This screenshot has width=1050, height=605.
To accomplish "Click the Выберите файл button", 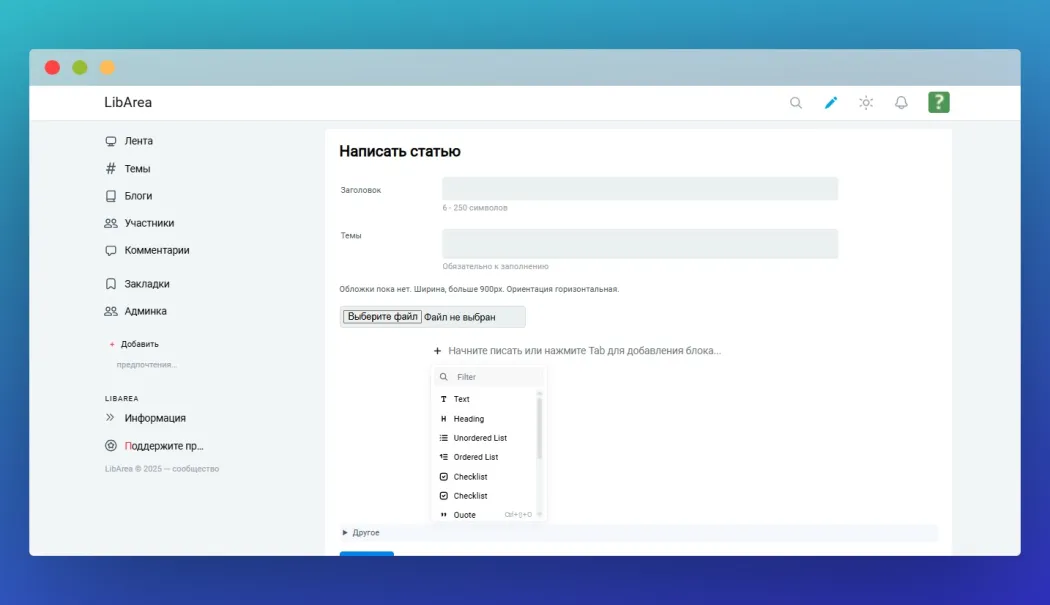I will 382,316.
